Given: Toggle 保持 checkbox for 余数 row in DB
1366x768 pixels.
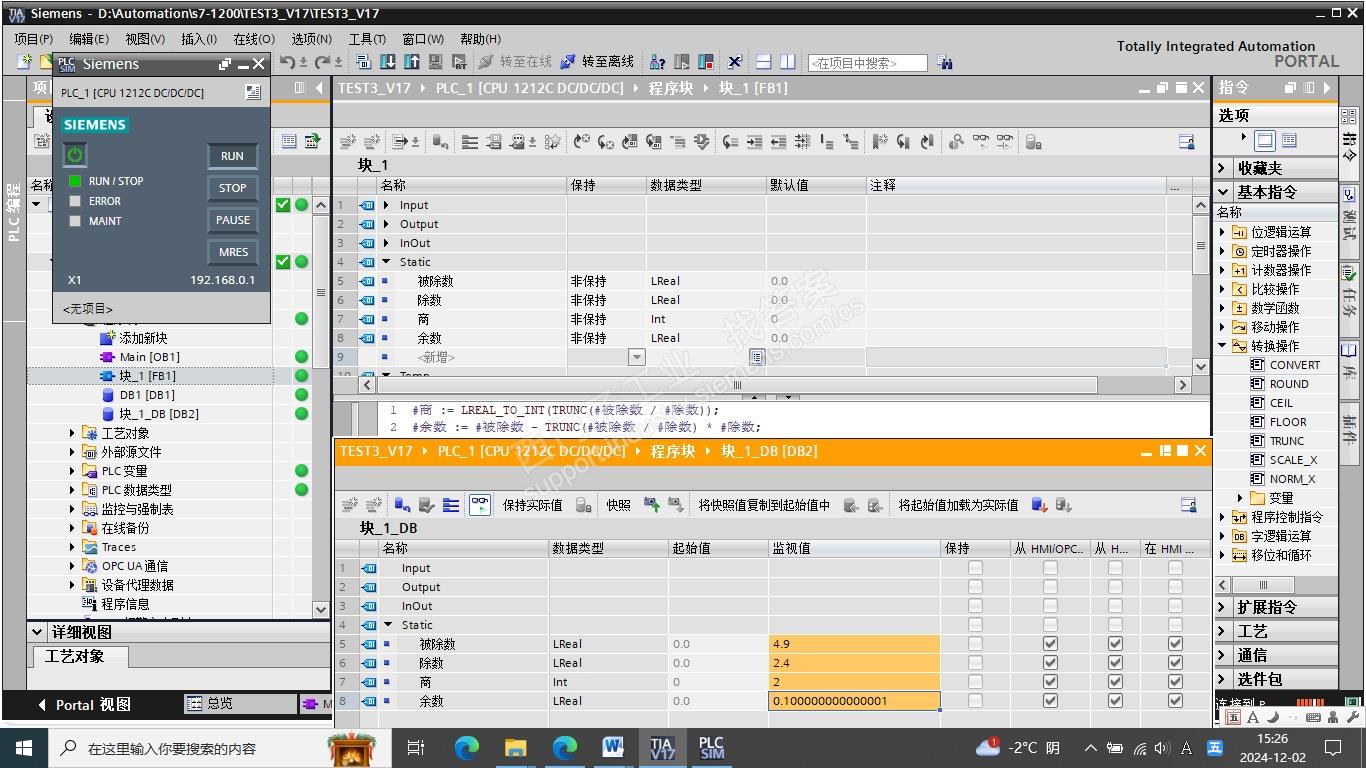Looking at the screenshot, I should click(975, 701).
